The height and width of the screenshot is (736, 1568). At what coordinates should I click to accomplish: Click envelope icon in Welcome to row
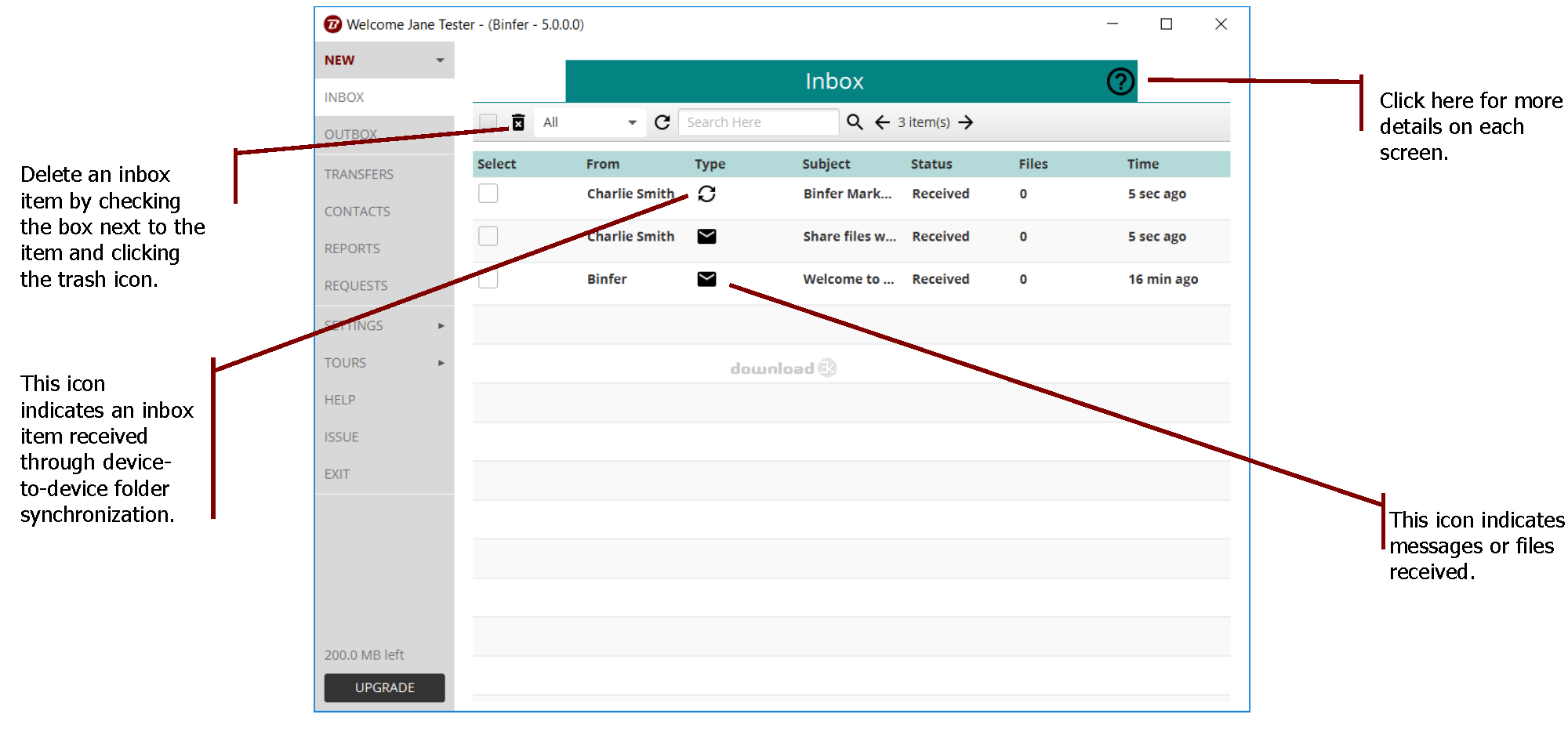click(706, 279)
